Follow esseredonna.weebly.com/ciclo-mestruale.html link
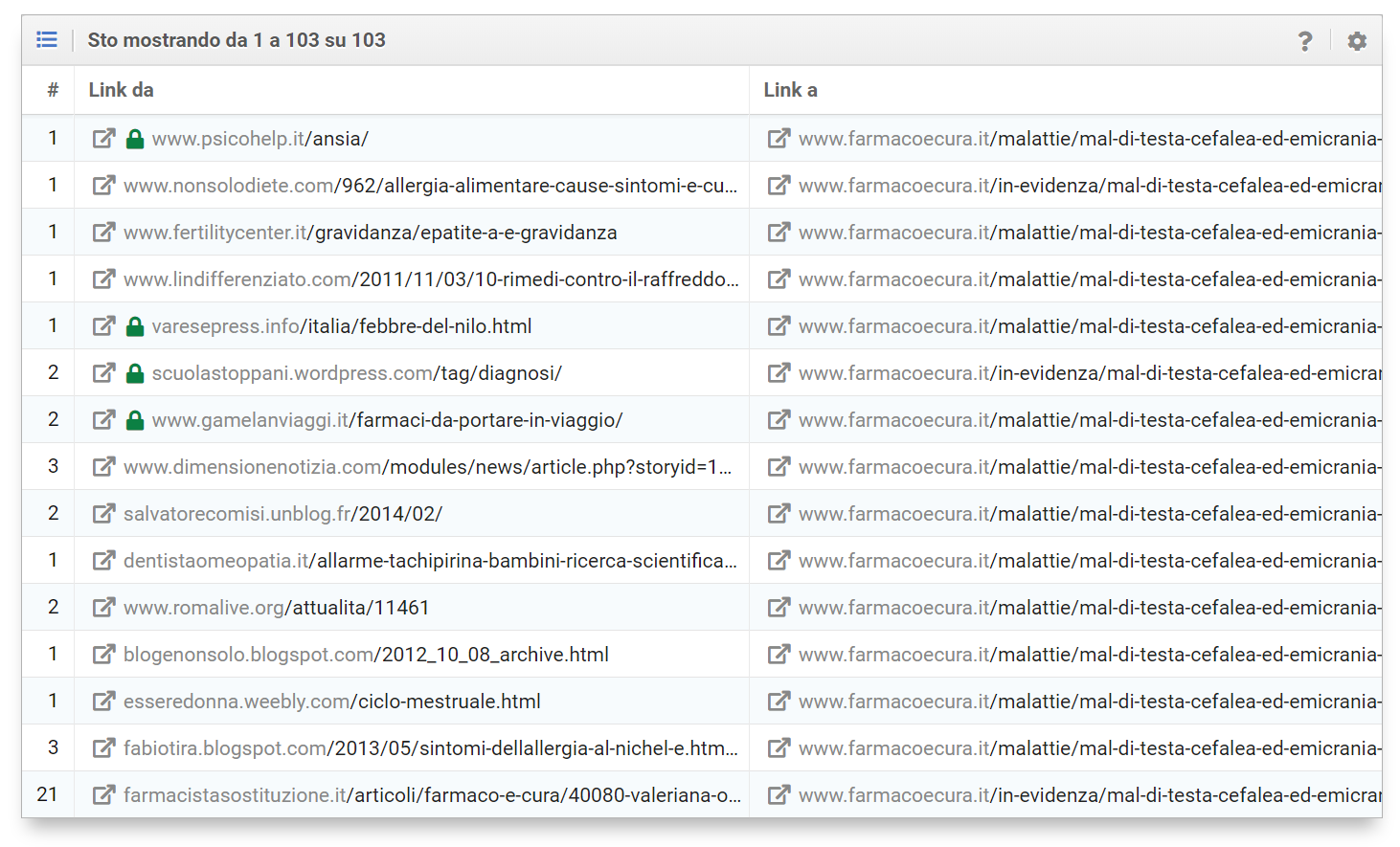 [x=331, y=702]
